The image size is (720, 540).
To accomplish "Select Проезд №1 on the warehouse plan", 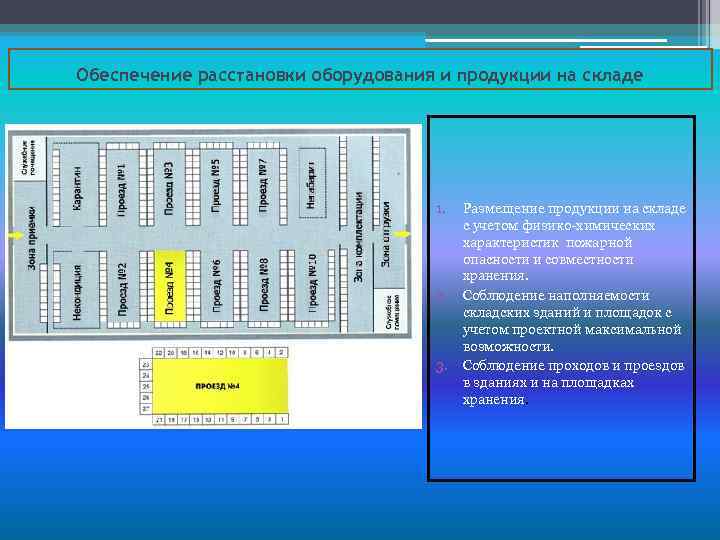I will click(122, 190).
